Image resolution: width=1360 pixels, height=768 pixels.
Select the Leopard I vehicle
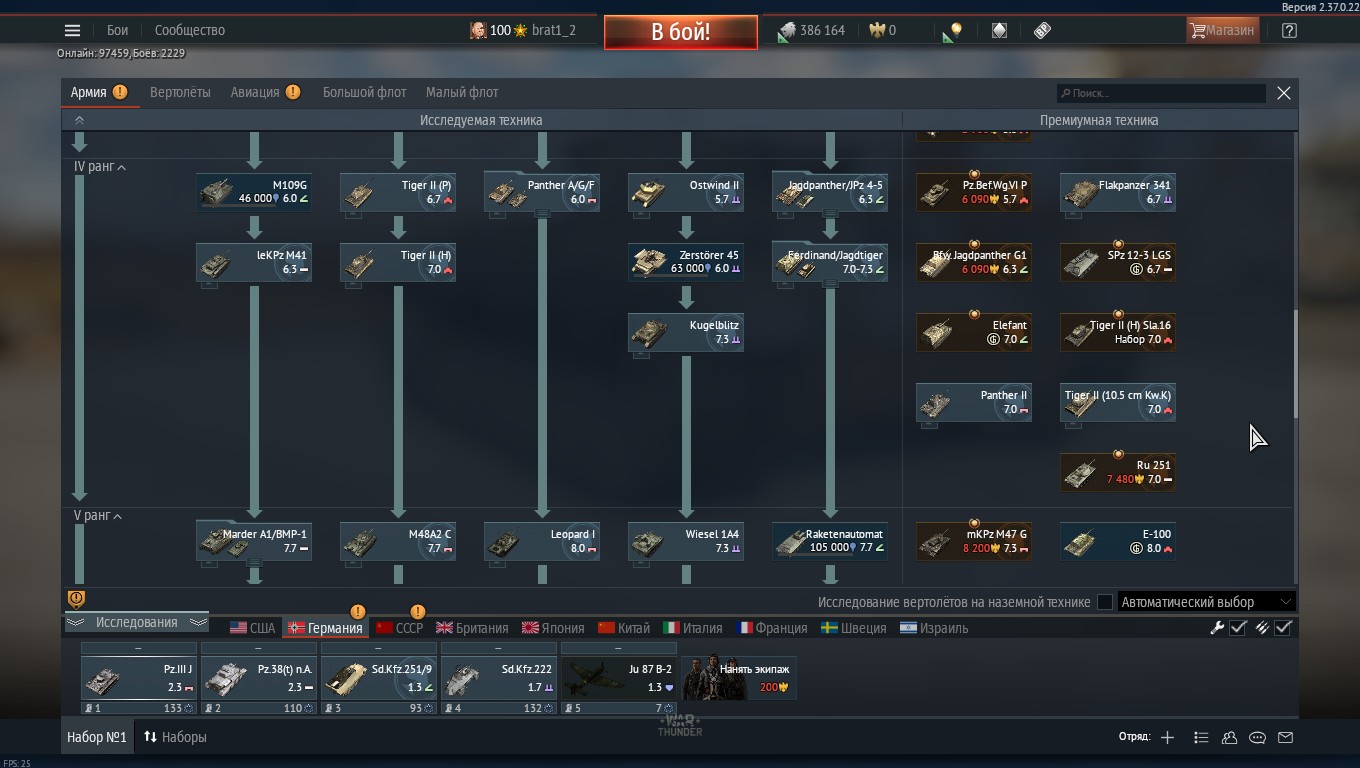(x=542, y=541)
